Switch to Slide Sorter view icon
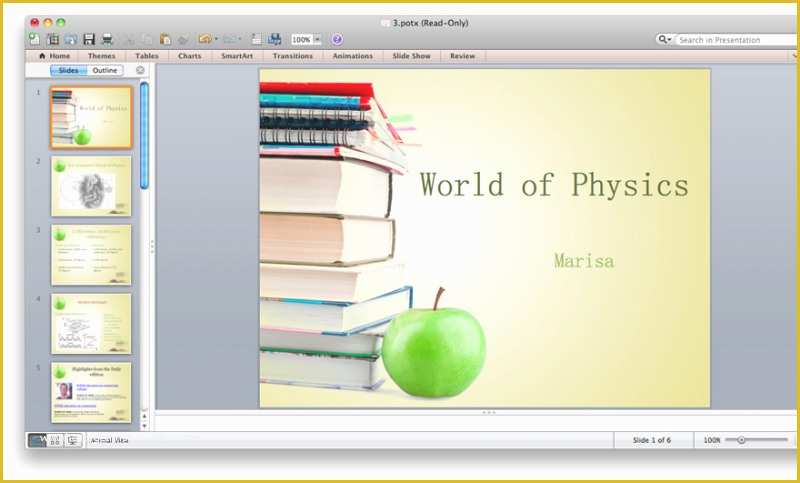Viewport: 800px width, 483px height. point(56,440)
